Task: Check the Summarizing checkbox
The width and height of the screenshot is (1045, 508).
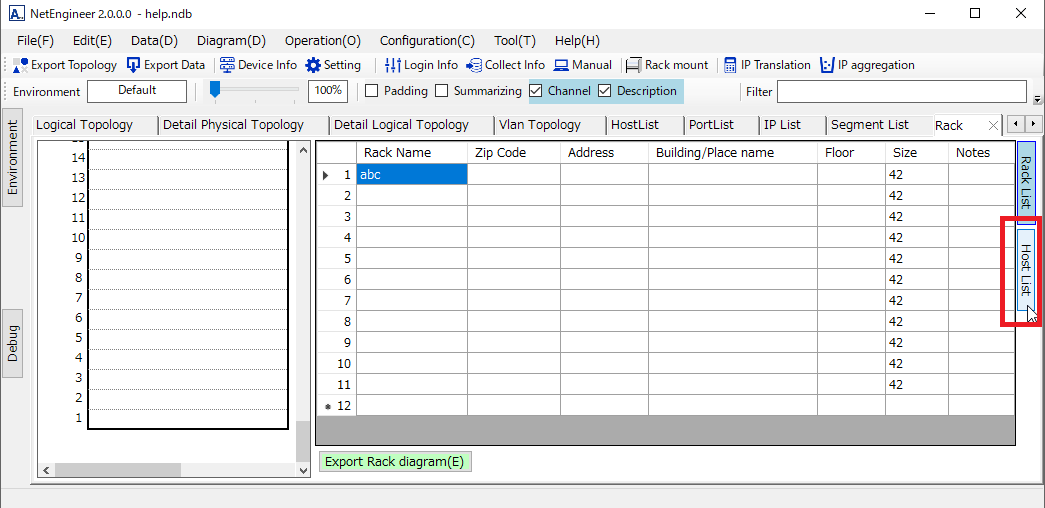Action: (442, 91)
